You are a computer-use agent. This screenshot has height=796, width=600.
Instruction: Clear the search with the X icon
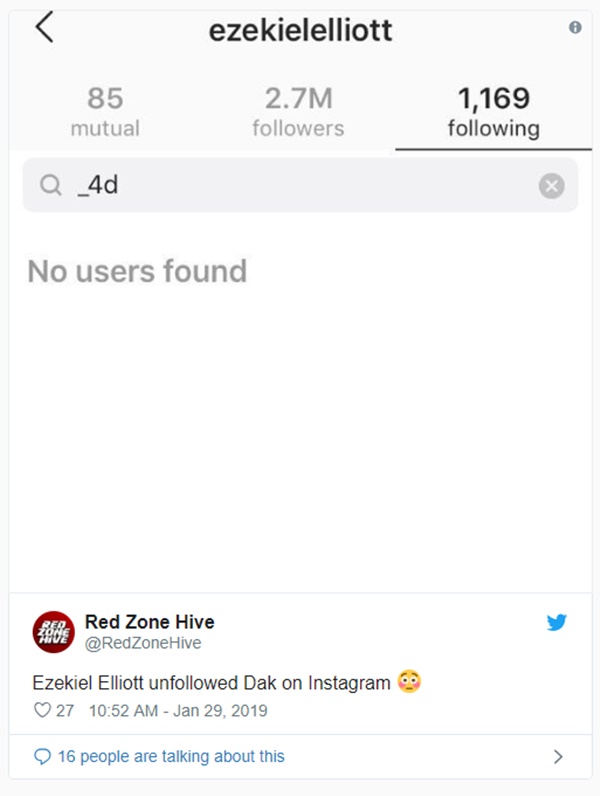(551, 186)
